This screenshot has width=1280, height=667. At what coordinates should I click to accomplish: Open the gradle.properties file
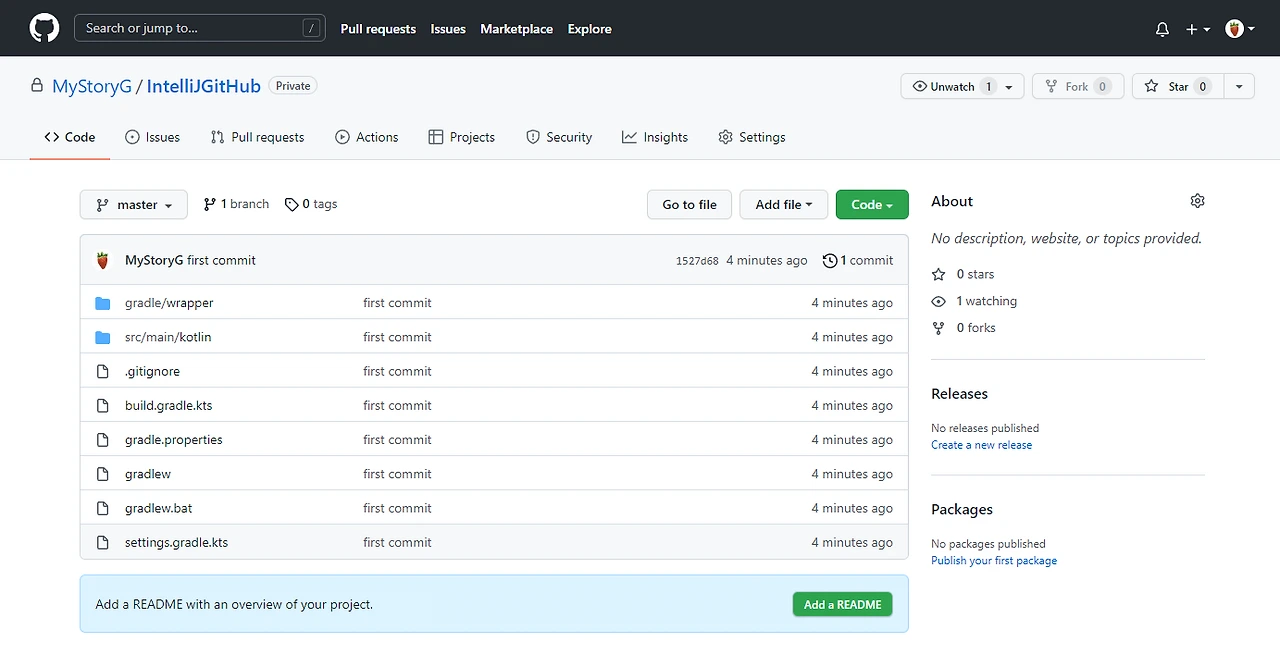point(174,440)
